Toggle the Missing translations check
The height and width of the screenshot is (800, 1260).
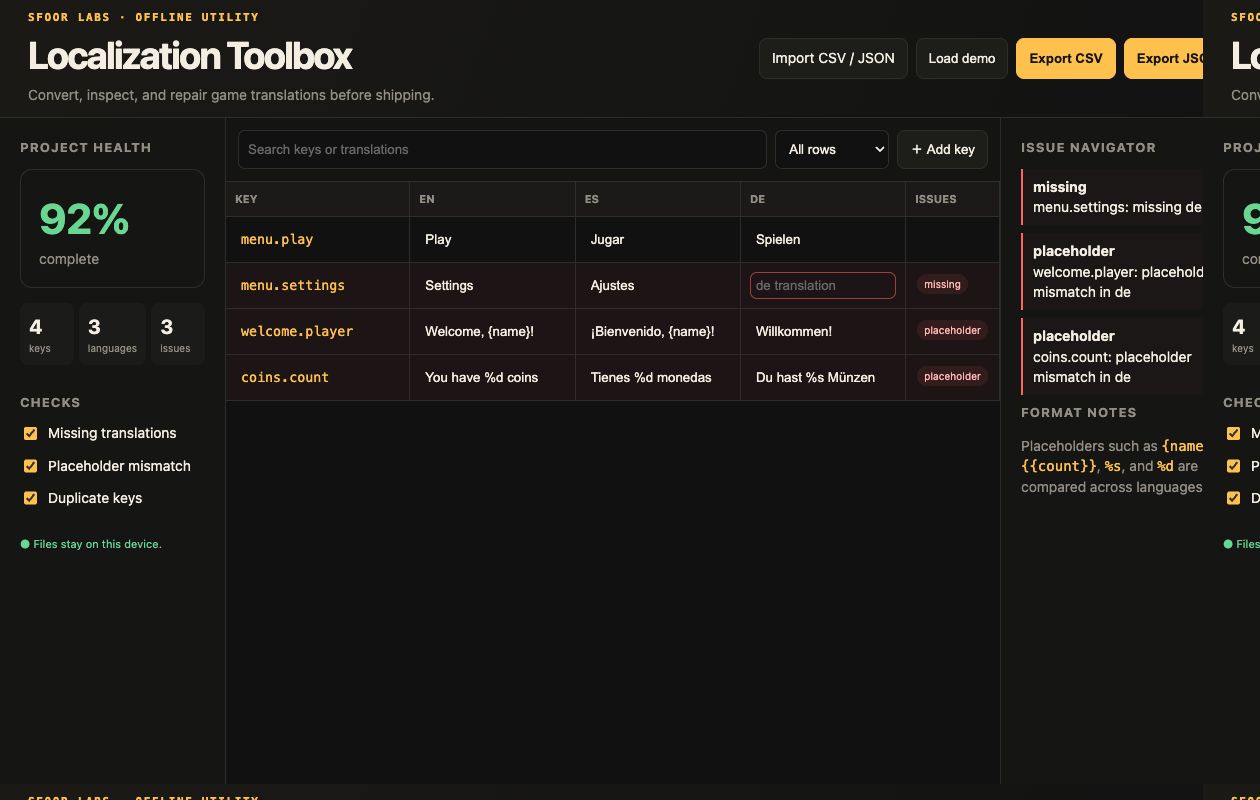[30, 433]
